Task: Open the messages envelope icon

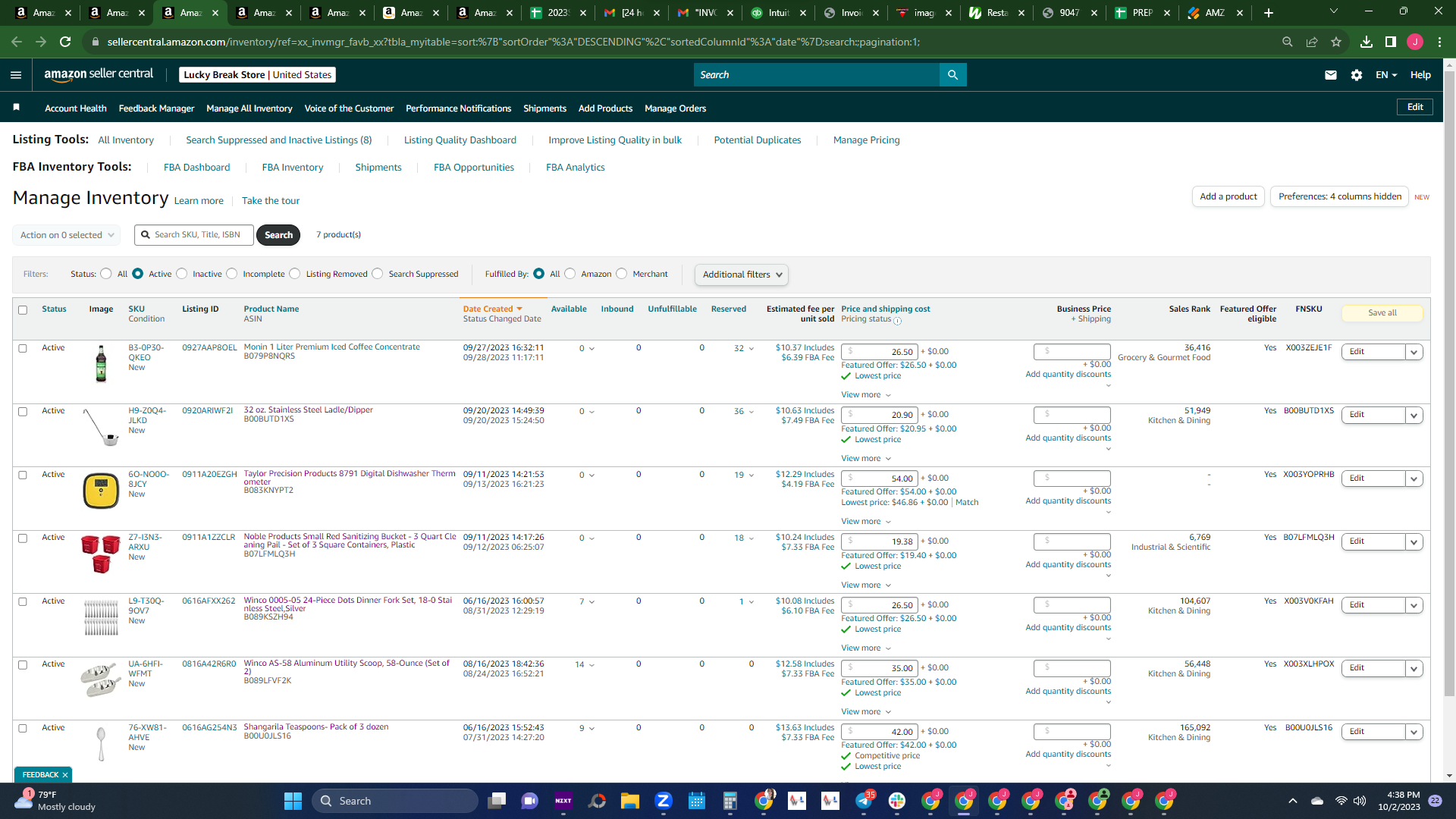Action: tap(1330, 75)
